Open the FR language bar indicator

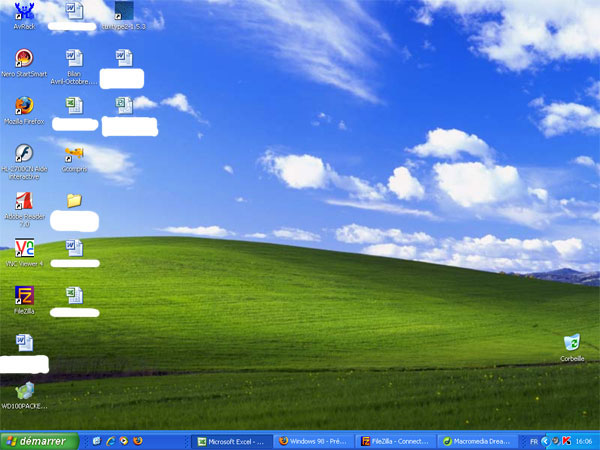click(x=534, y=442)
